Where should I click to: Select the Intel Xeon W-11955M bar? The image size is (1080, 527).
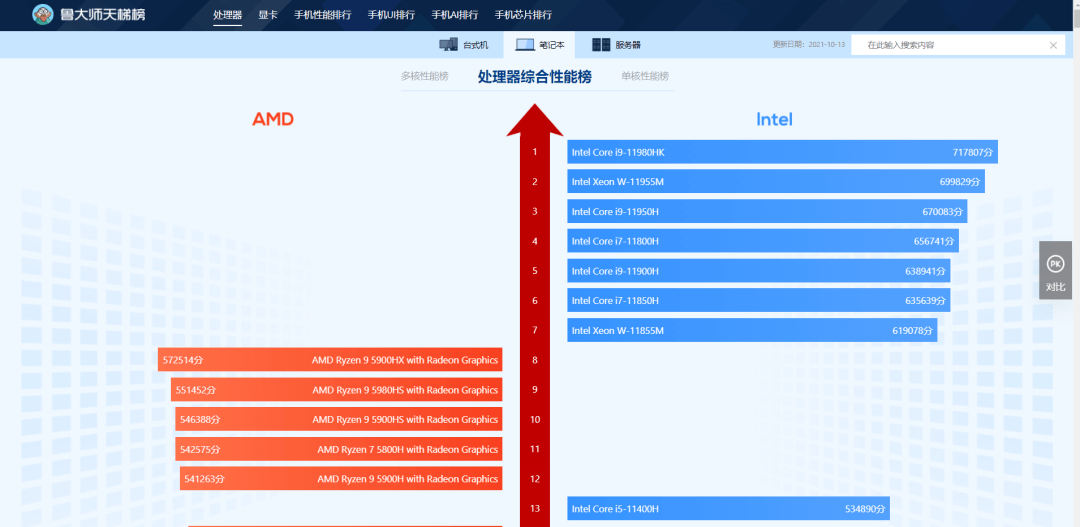tap(776, 182)
